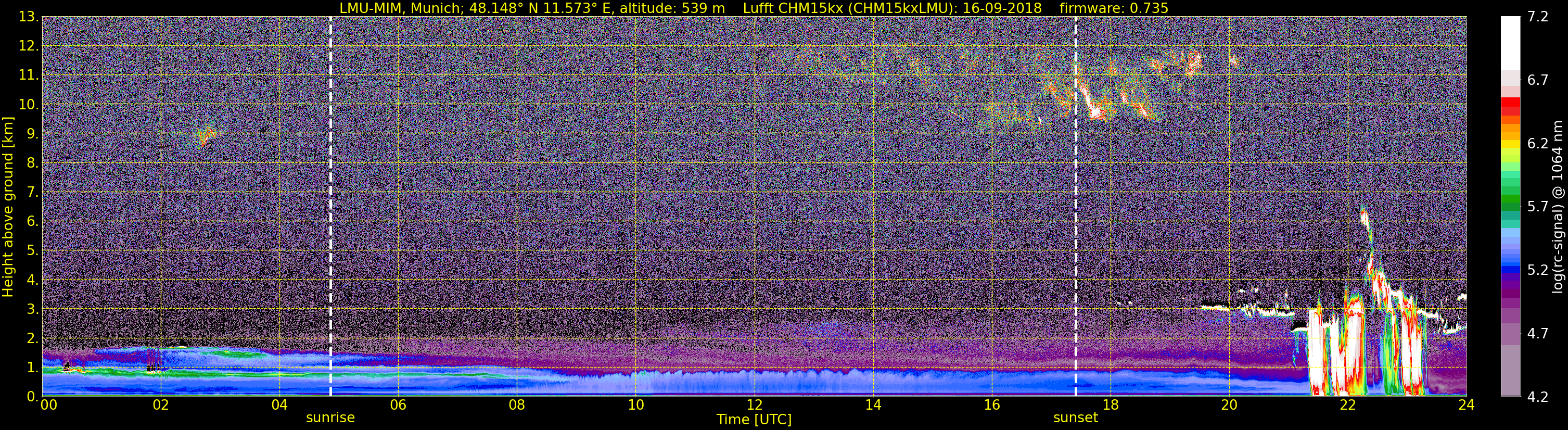Click time-axis tick label 24
This screenshot has height=430, width=1568.
click(x=1467, y=406)
